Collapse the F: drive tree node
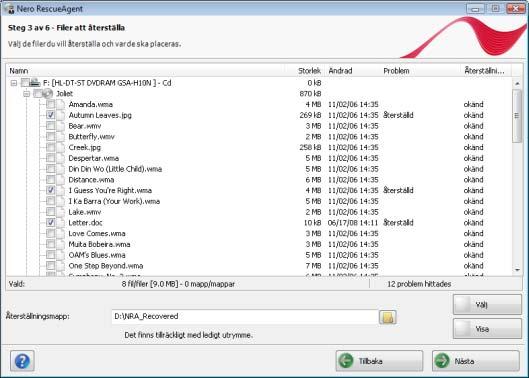 point(13,83)
